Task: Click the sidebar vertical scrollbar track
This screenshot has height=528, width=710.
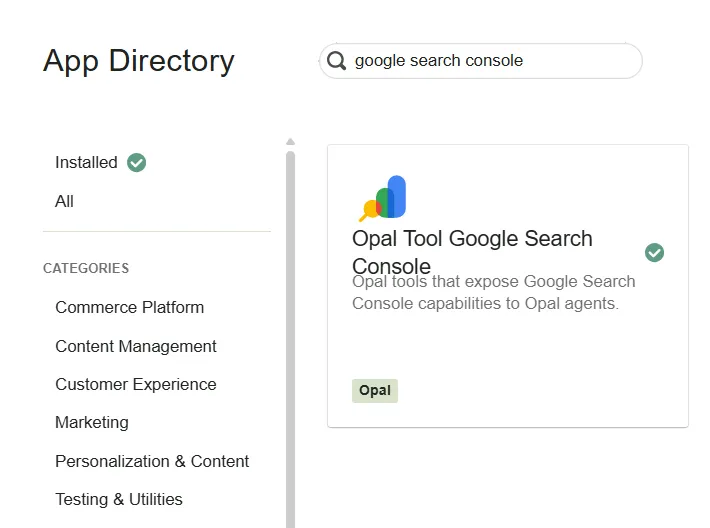Action: pos(291,340)
